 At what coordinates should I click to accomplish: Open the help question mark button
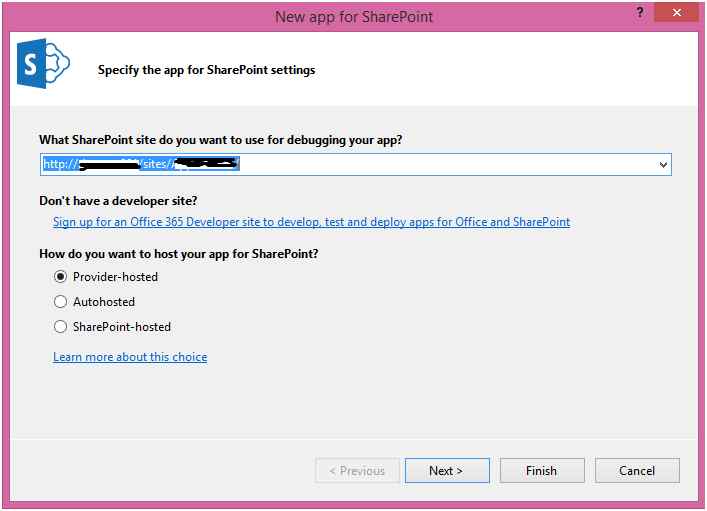pyautogui.click(x=640, y=13)
